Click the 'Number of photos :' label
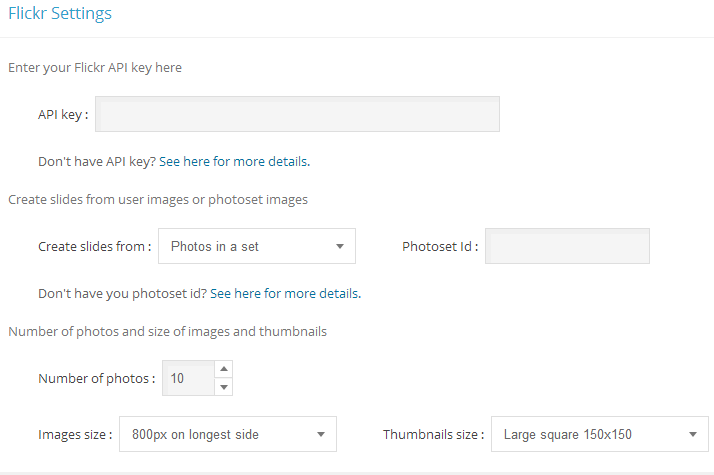The height and width of the screenshot is (475, 714). 97,378
